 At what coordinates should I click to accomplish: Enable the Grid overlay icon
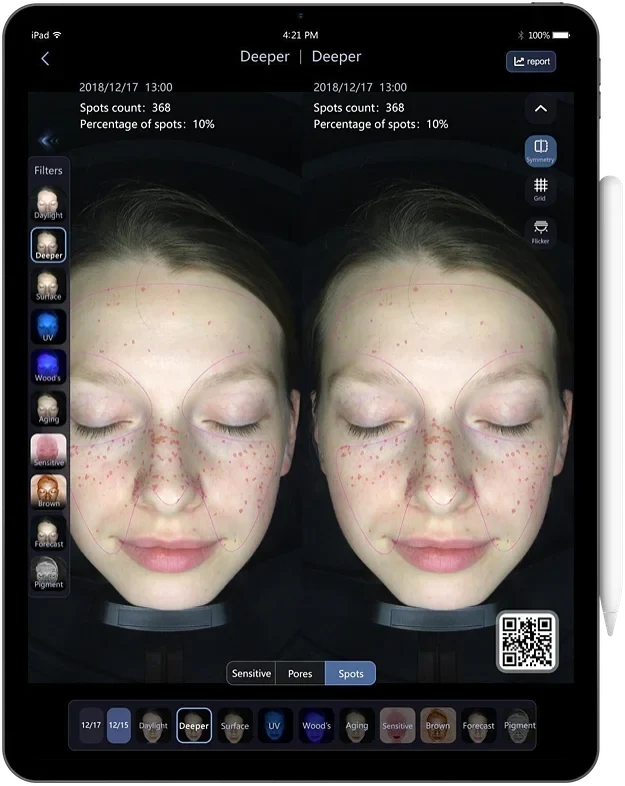[540, 189]
